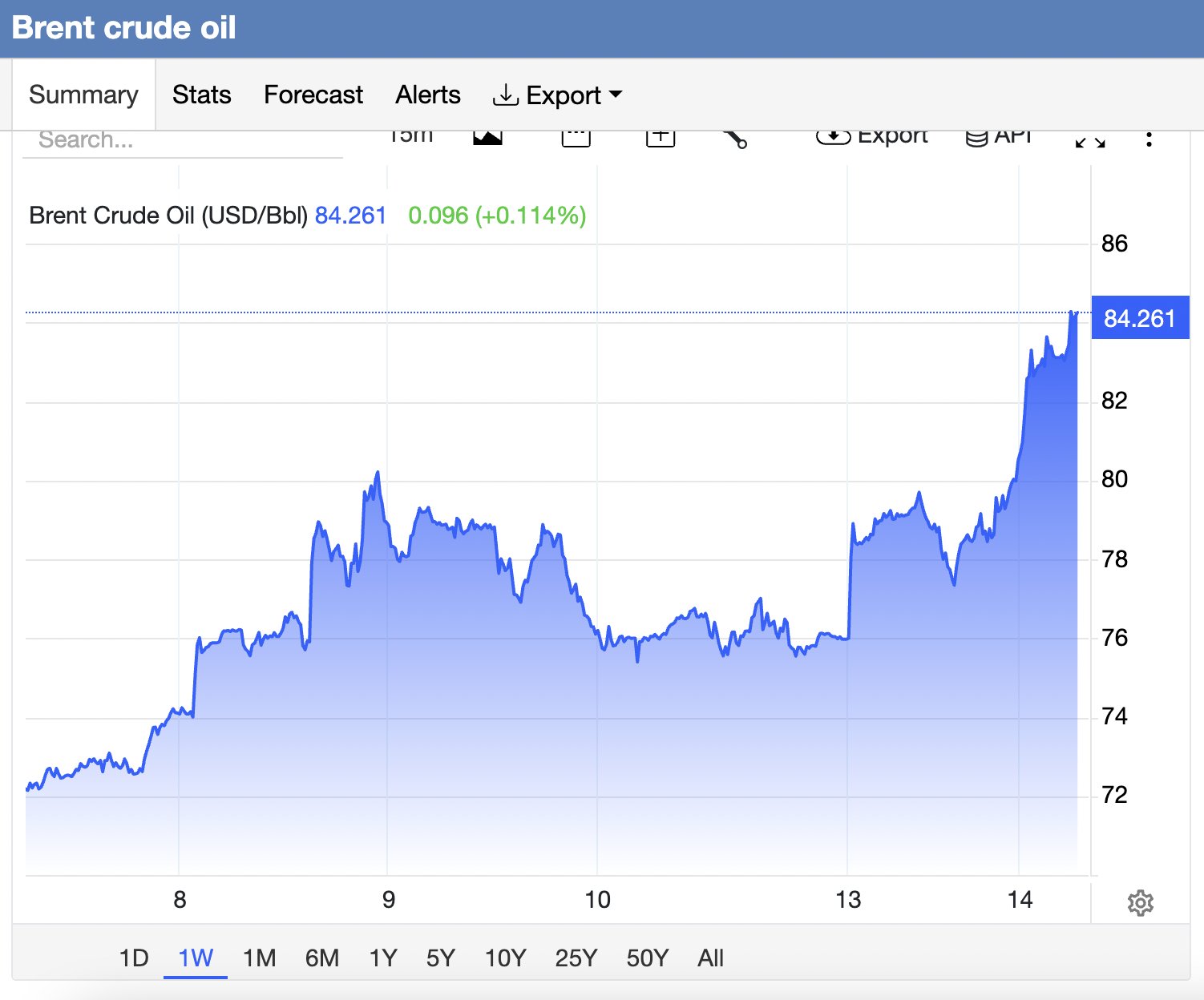This screenshot has width=1204, height=1000.
Task: Open the Forecast tab
Action: tap(313, 95)
